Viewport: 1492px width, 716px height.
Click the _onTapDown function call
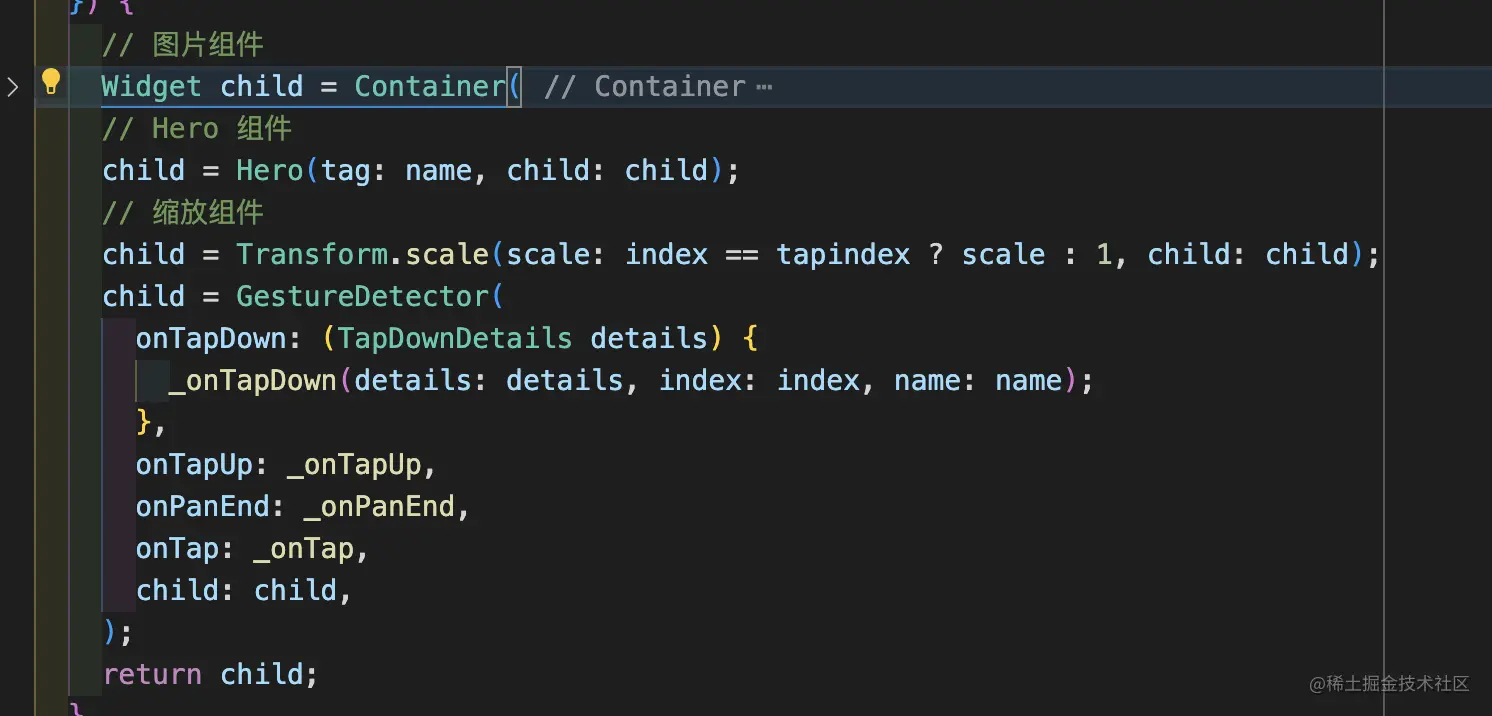(253, 381)
